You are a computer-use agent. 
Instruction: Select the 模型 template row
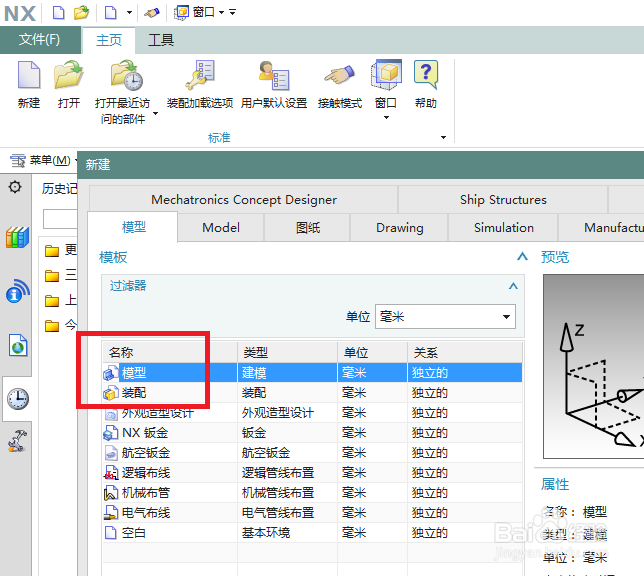(x=312, y=373)
